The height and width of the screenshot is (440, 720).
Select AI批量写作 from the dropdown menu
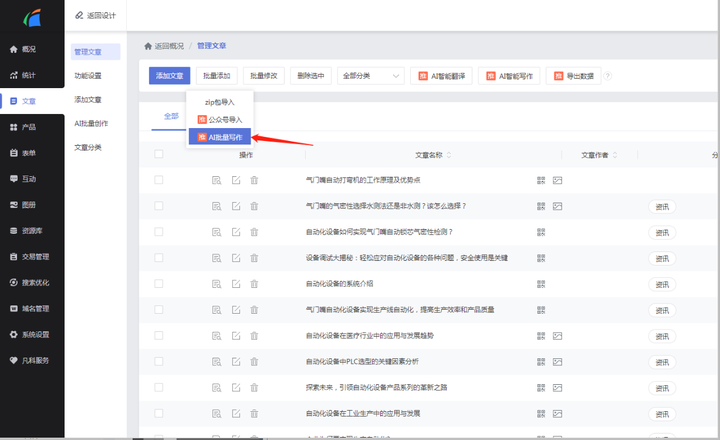click(220, 137)
